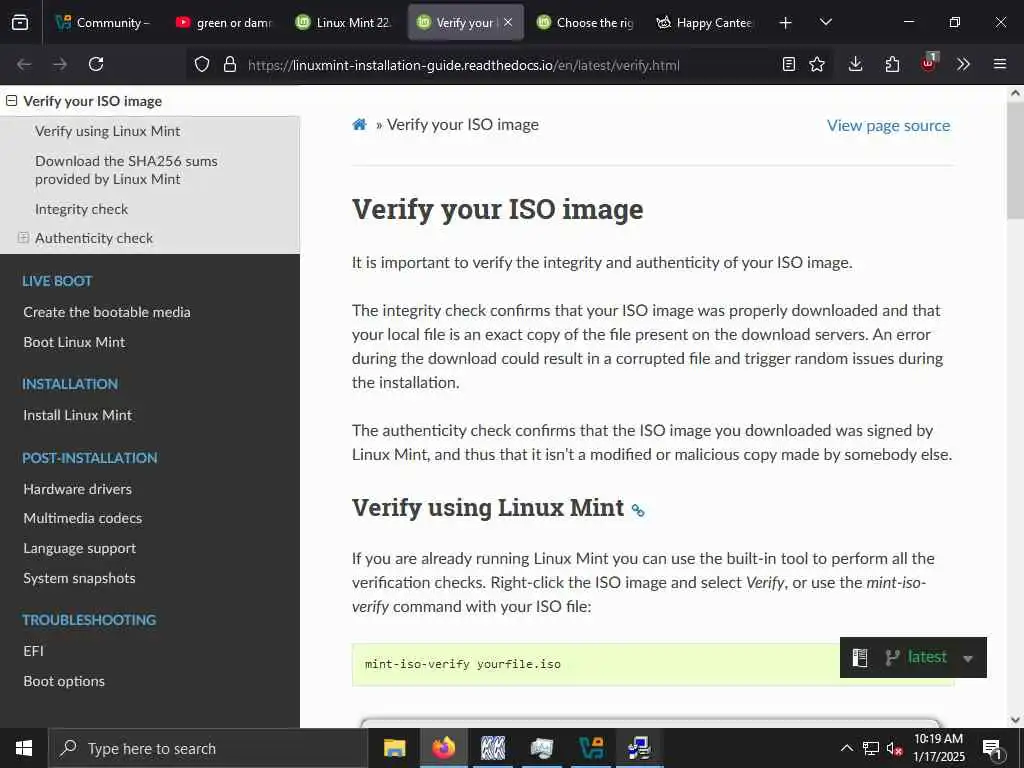Open the tracking protection shield icon
This screenshot has height=768, width=1024.
click(x=202, y=65)
